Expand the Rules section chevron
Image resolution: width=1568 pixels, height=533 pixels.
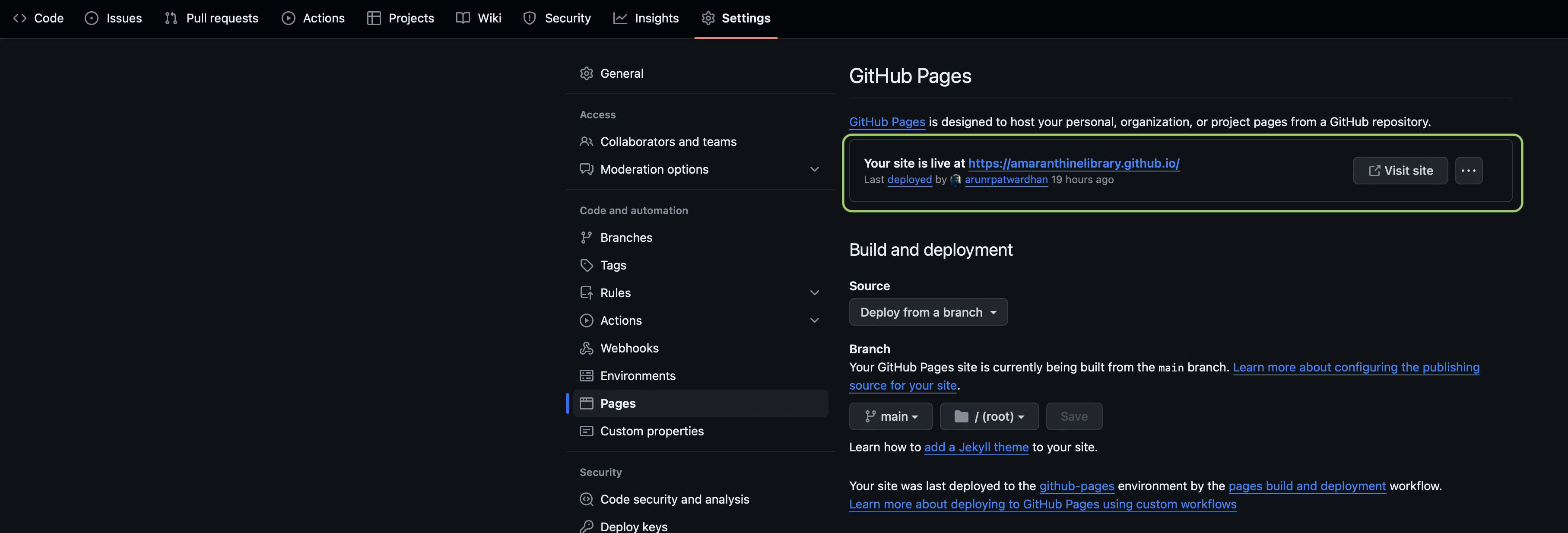tap(814, 293)
